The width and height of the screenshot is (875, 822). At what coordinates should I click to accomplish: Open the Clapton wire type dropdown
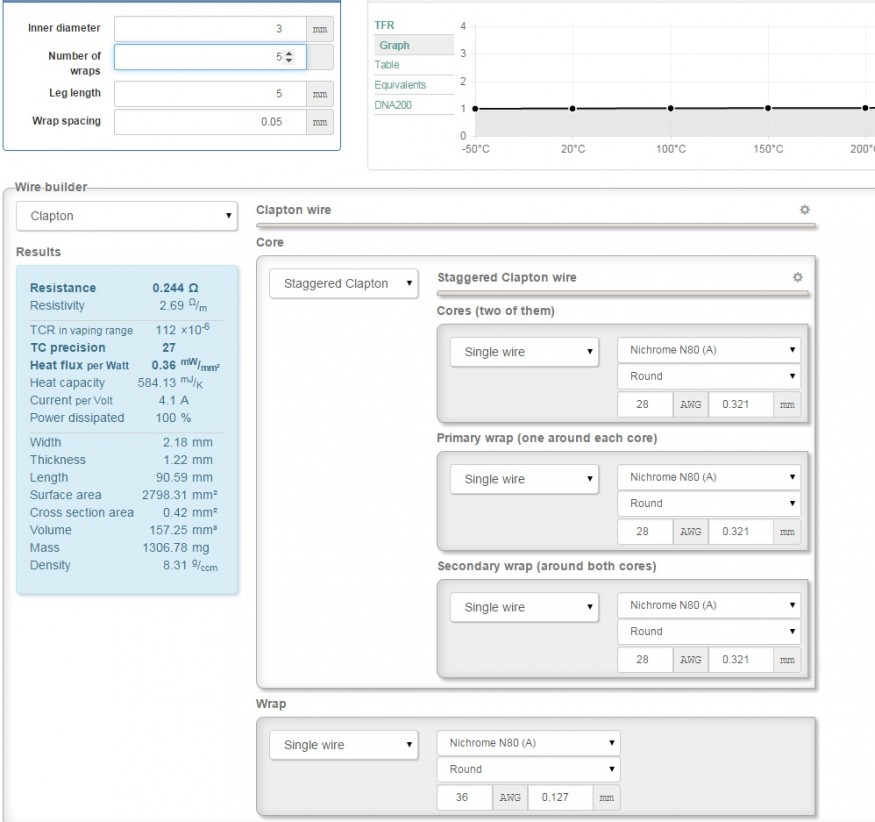(127, 216)
